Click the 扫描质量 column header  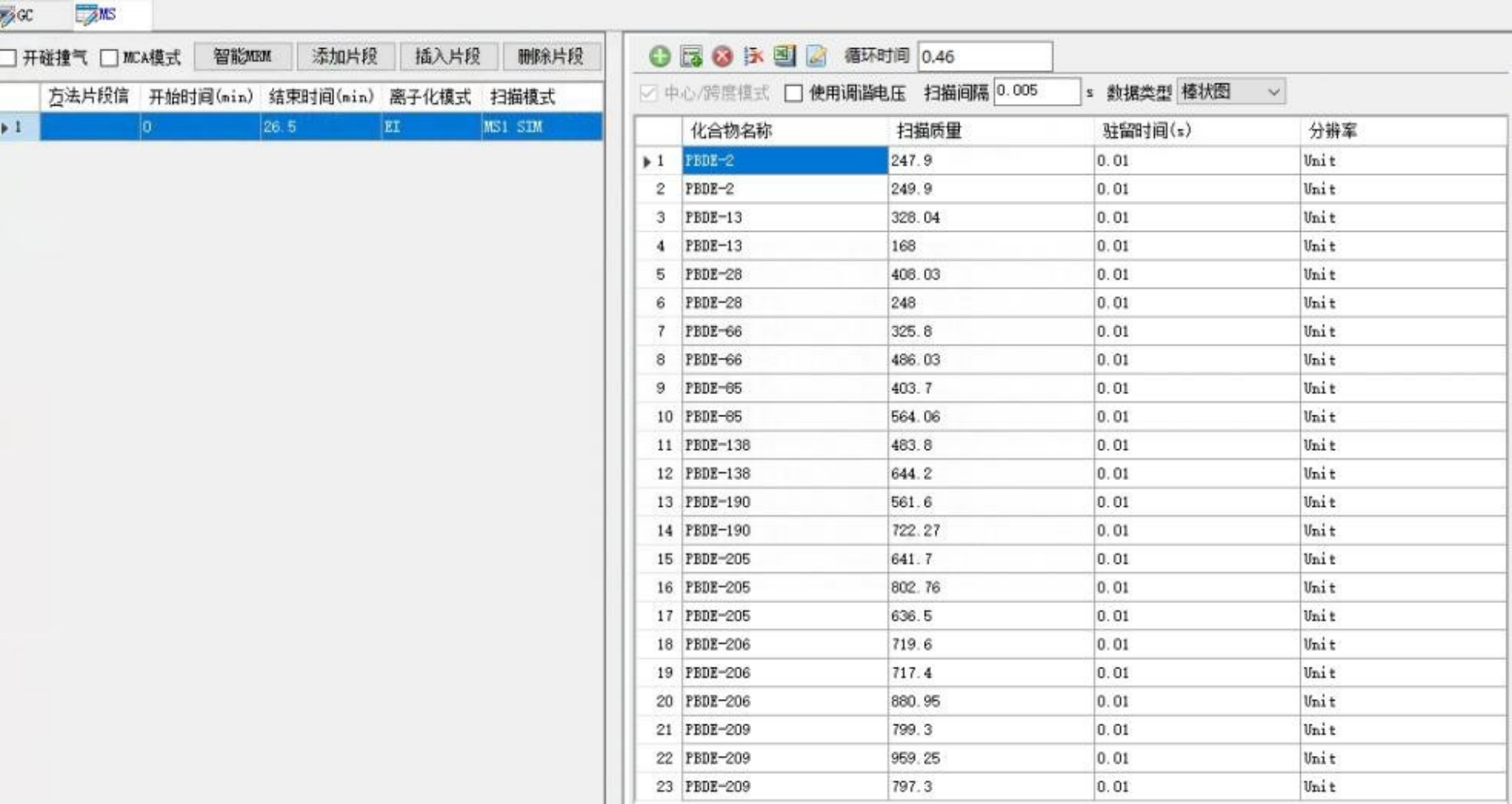click(x=990, y=131)
